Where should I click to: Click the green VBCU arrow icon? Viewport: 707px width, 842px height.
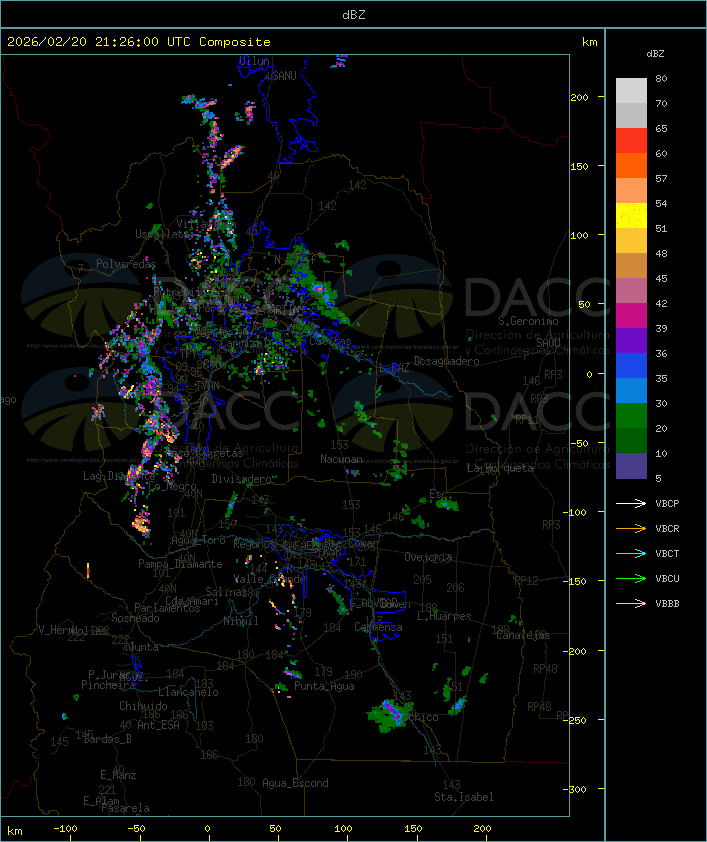(x=631, y=578)
